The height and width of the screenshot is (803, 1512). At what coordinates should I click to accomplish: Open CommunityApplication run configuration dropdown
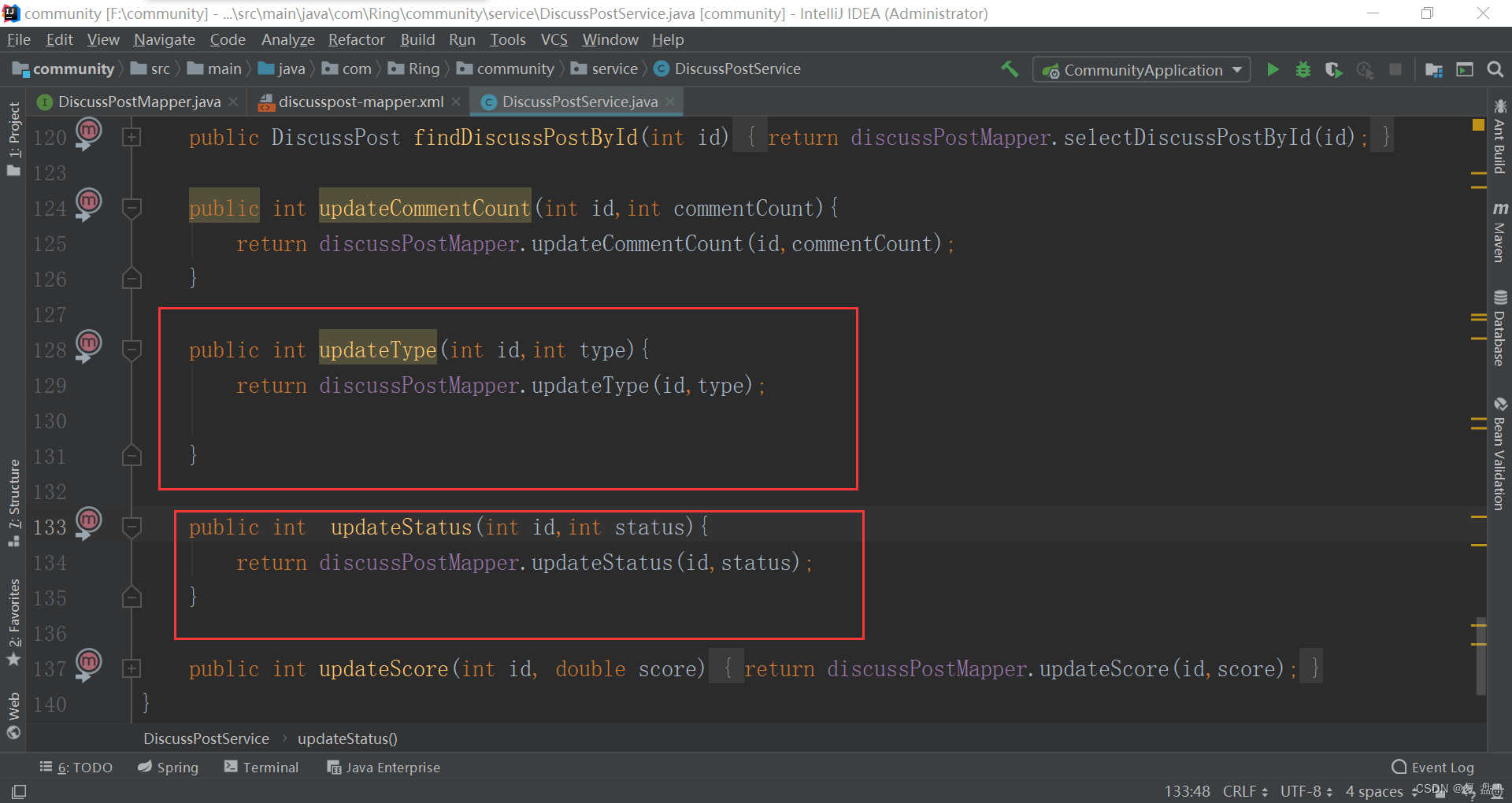click(1141, 69)
